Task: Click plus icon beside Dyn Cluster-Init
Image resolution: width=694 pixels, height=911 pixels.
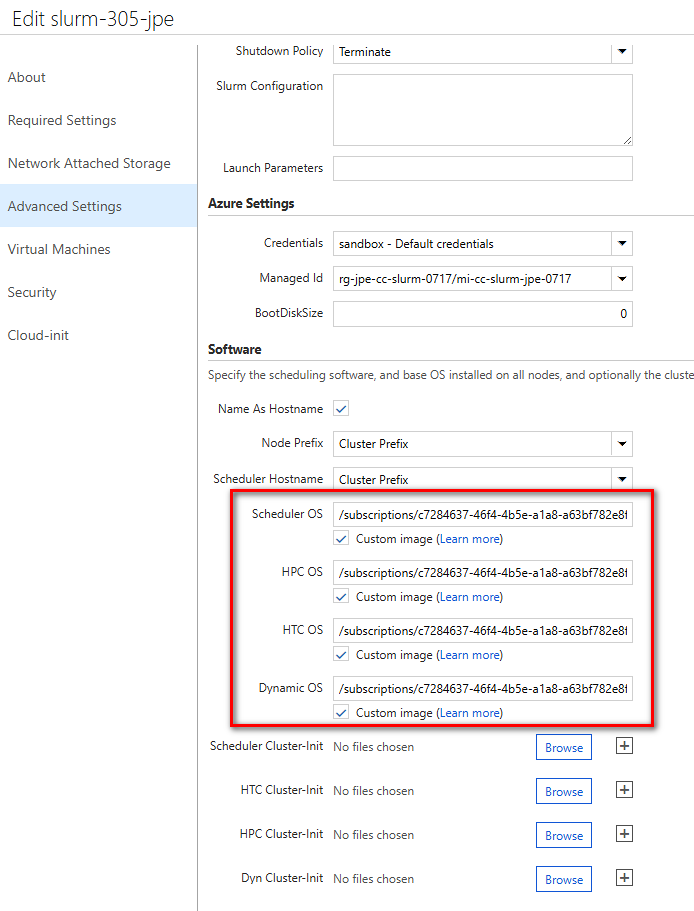Action: coord(624,878)
